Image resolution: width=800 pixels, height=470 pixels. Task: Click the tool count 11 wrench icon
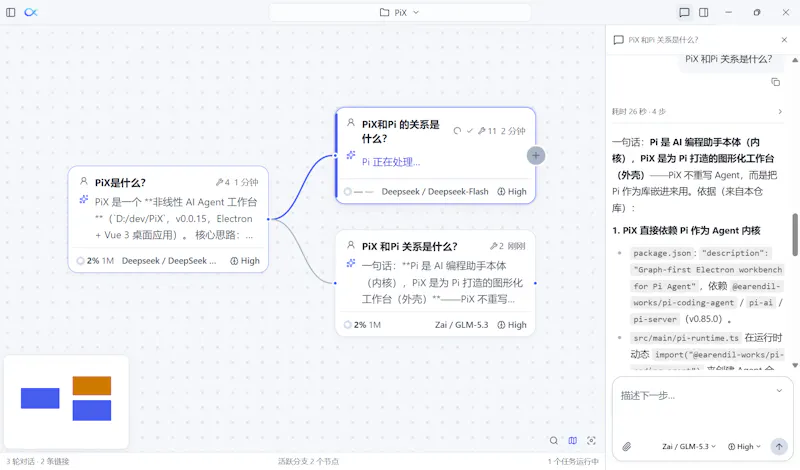tap(482, 131)
